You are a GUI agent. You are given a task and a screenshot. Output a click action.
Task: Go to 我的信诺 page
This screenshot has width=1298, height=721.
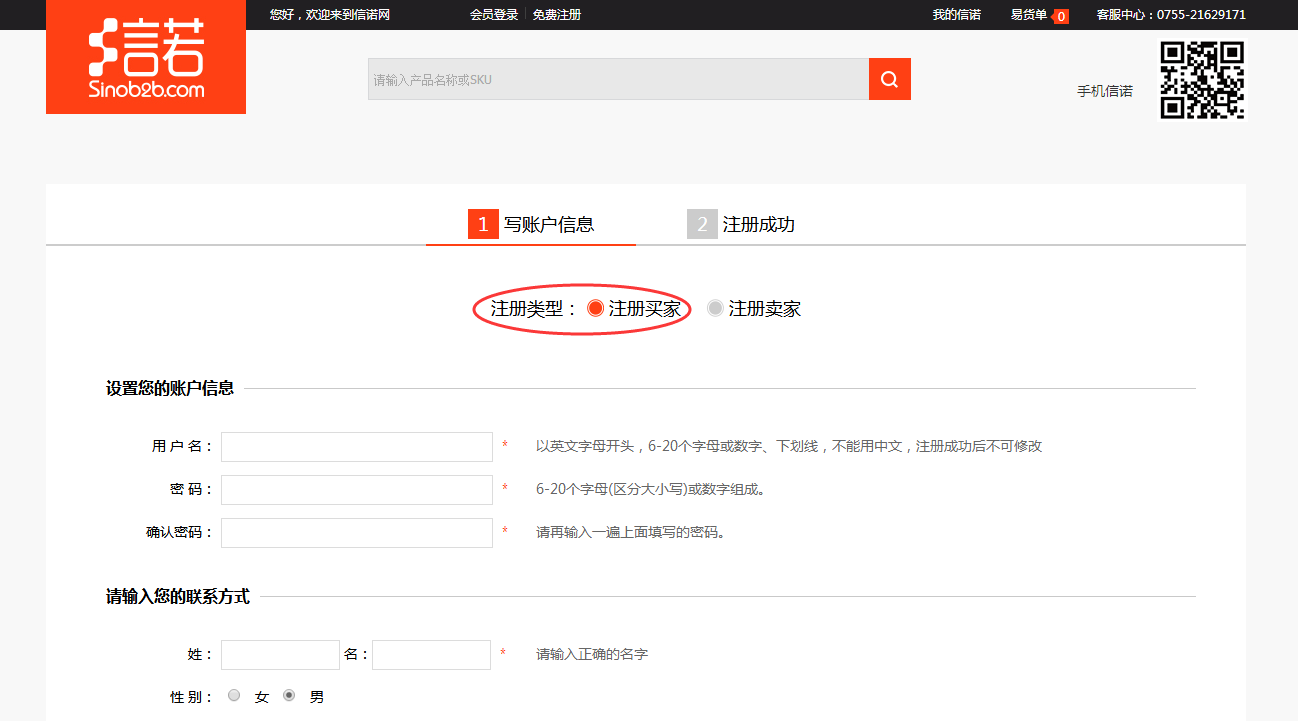956,15
